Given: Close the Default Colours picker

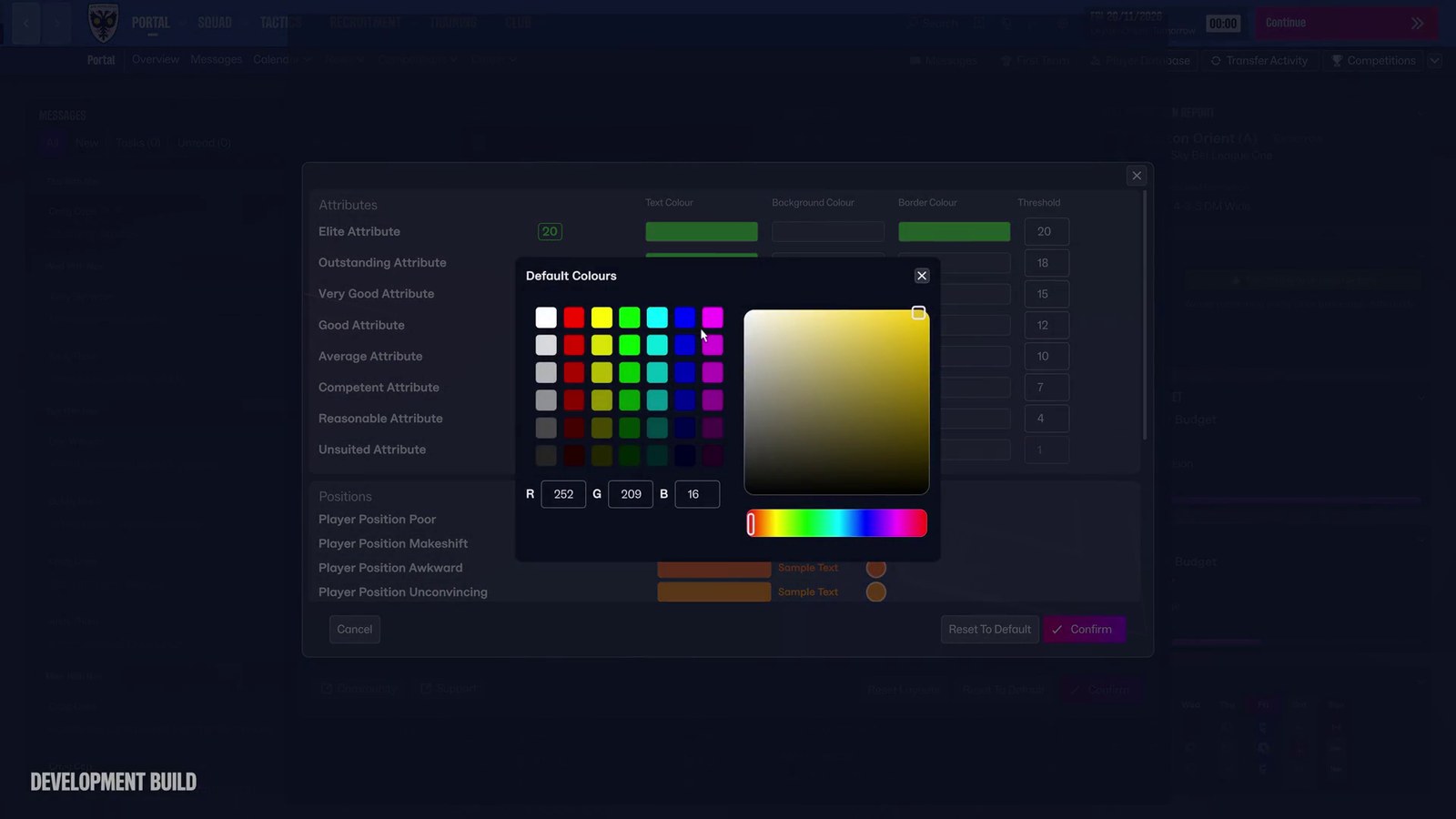Looking at the screenshot, I should [922, 276].
